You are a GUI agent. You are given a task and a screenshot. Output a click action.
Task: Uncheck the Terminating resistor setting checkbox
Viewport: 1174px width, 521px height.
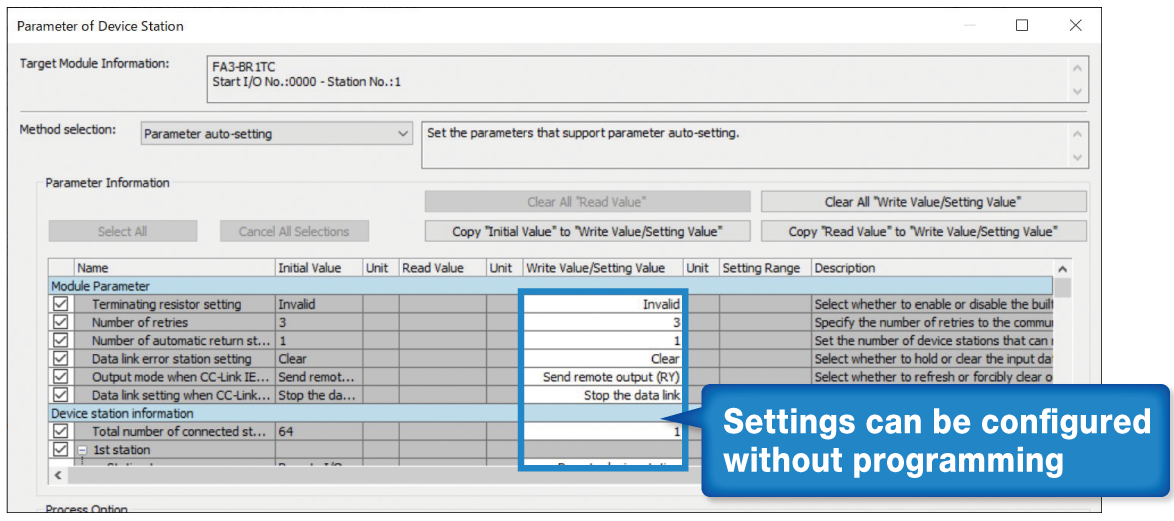[61, 304]
